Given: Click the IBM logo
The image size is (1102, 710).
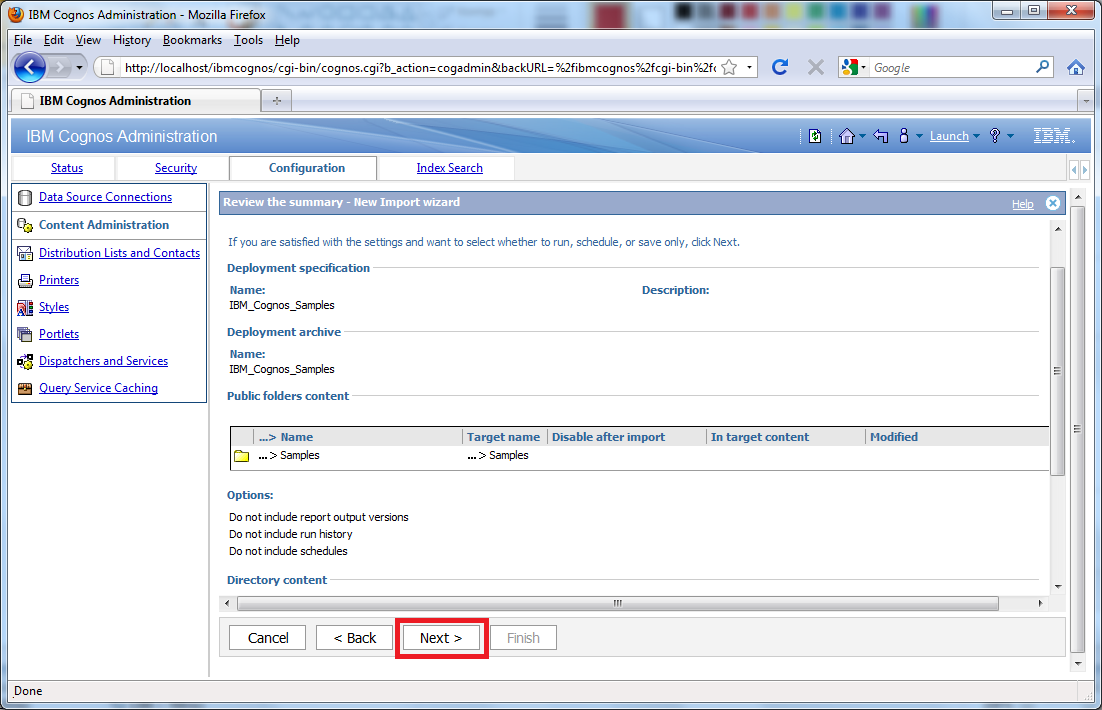Looking at the screenshot, I should click(x=1054, y=136).
